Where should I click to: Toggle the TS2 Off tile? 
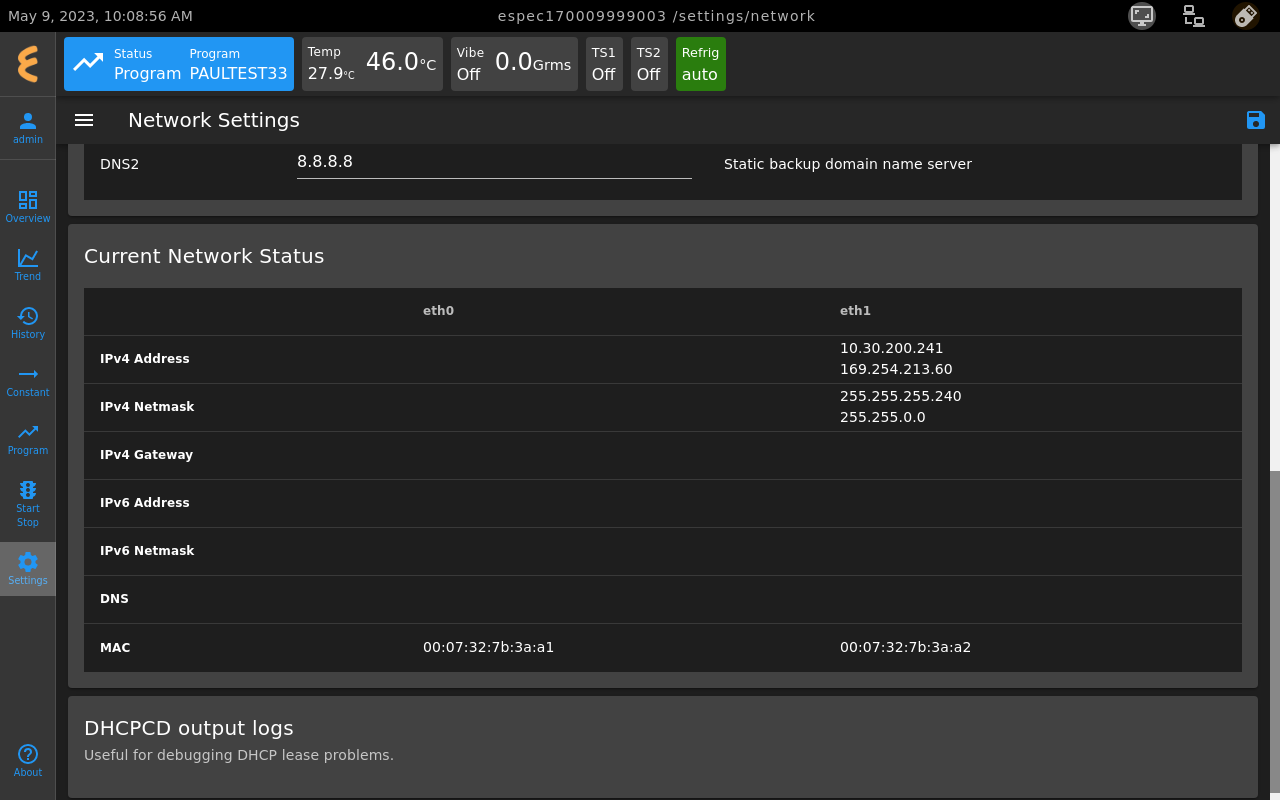pyautogui.click(x=649, y=64)
